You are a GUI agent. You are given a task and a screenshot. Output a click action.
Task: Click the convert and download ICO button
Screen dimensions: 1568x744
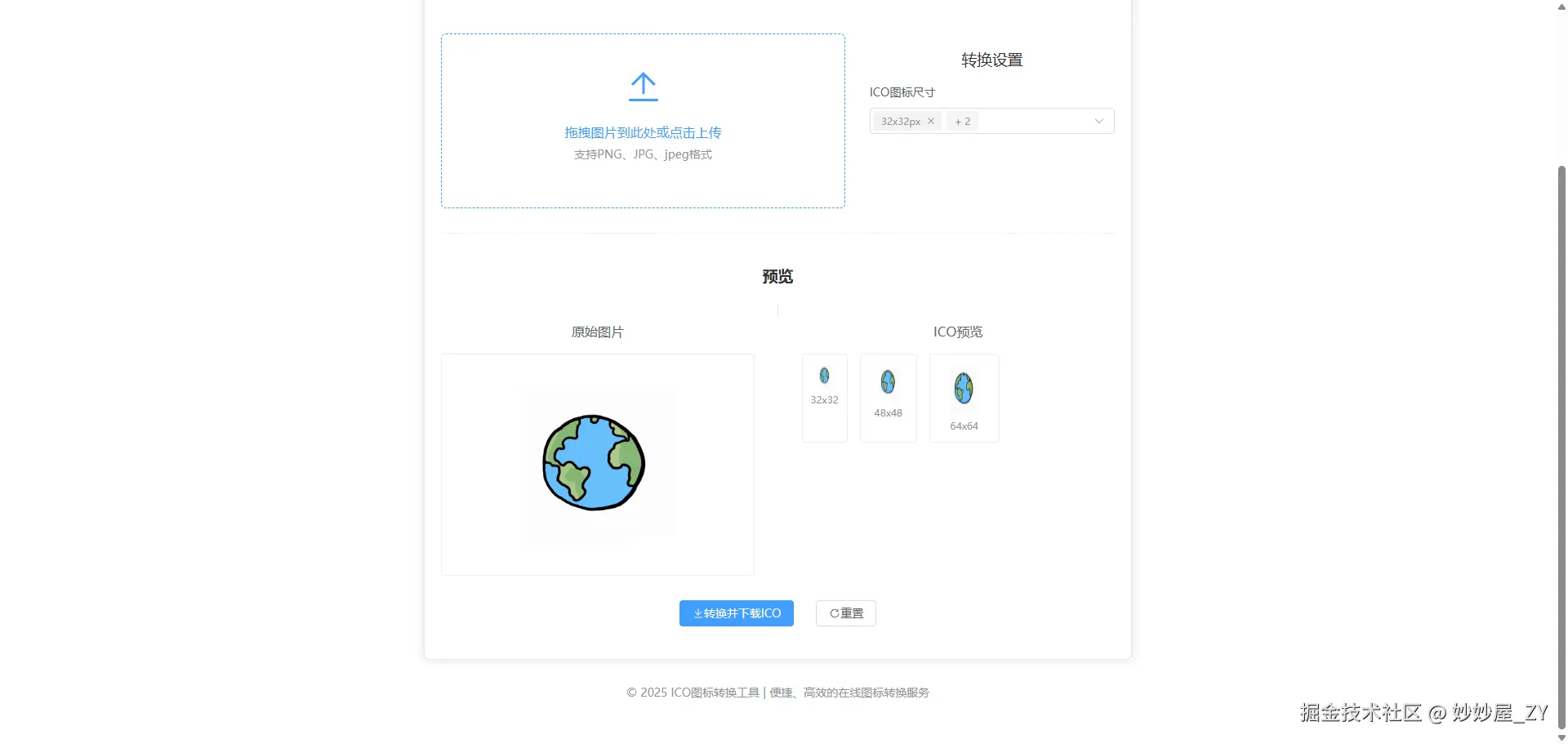(x=737, y=613)
